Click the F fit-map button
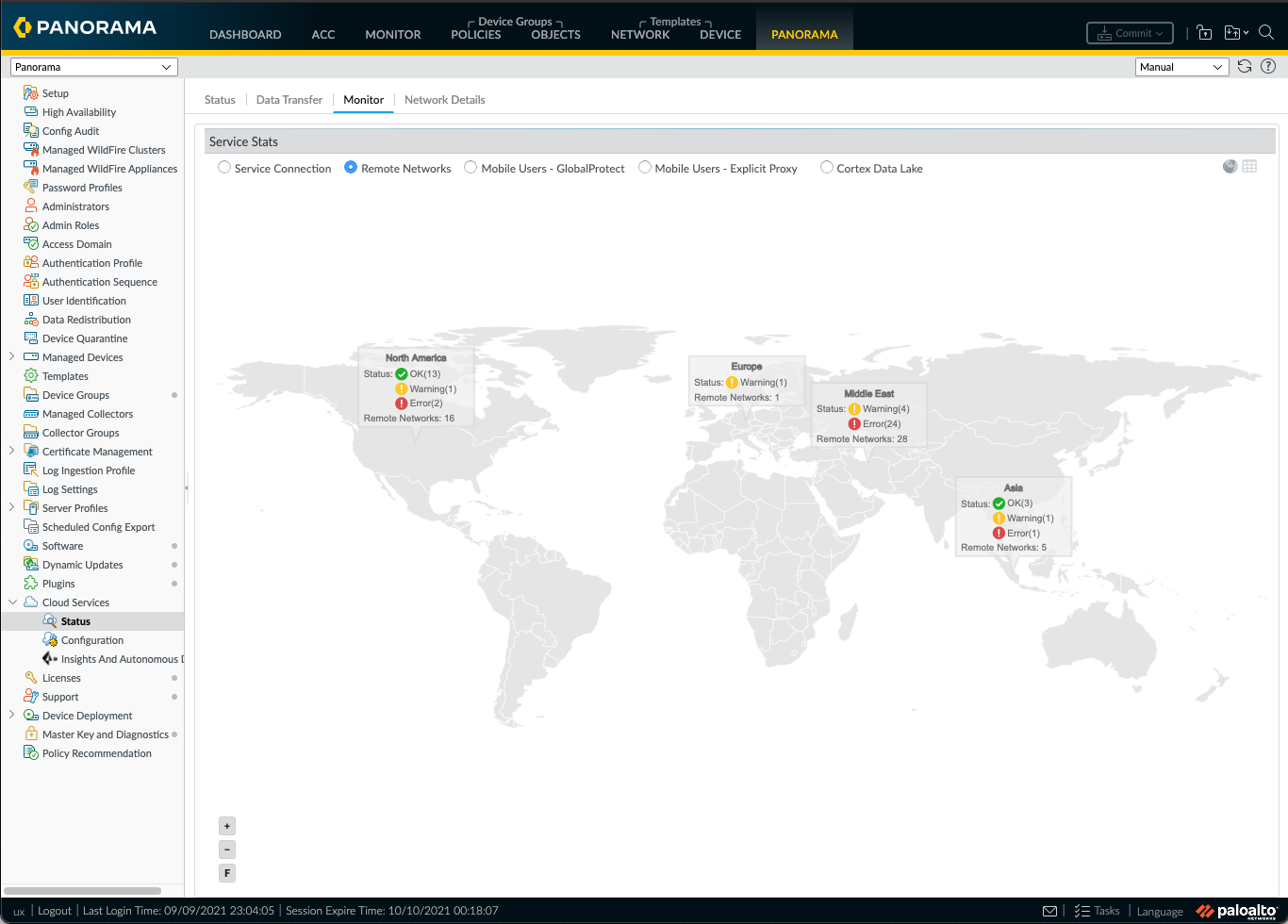This screenshot has height=924, width=1288. tap(227, 873)
